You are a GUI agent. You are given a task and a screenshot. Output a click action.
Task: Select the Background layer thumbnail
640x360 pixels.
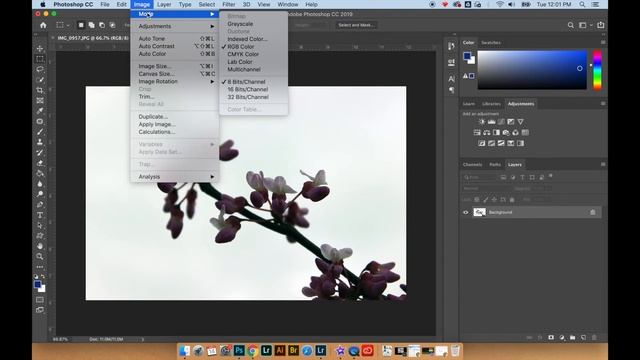tap(479, 212)
